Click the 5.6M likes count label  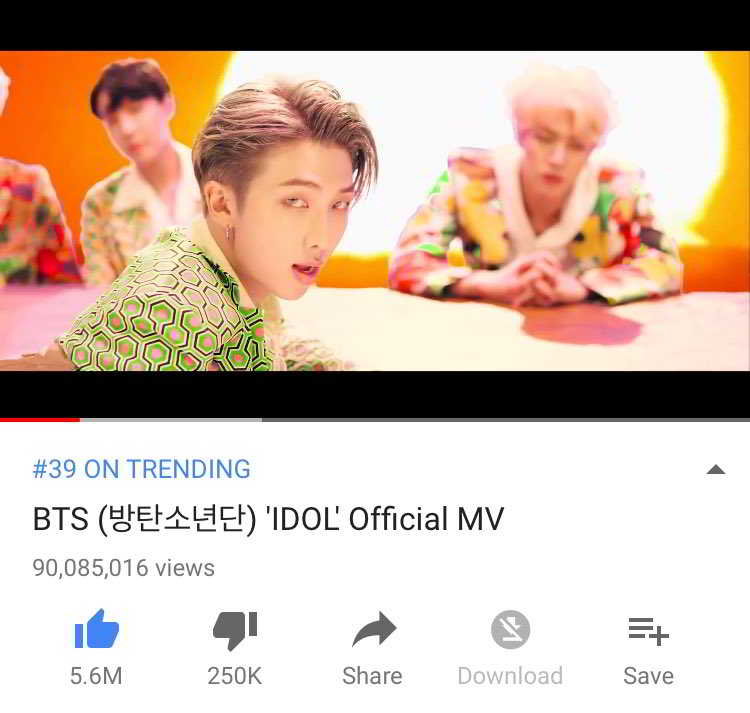click(96, 676)
